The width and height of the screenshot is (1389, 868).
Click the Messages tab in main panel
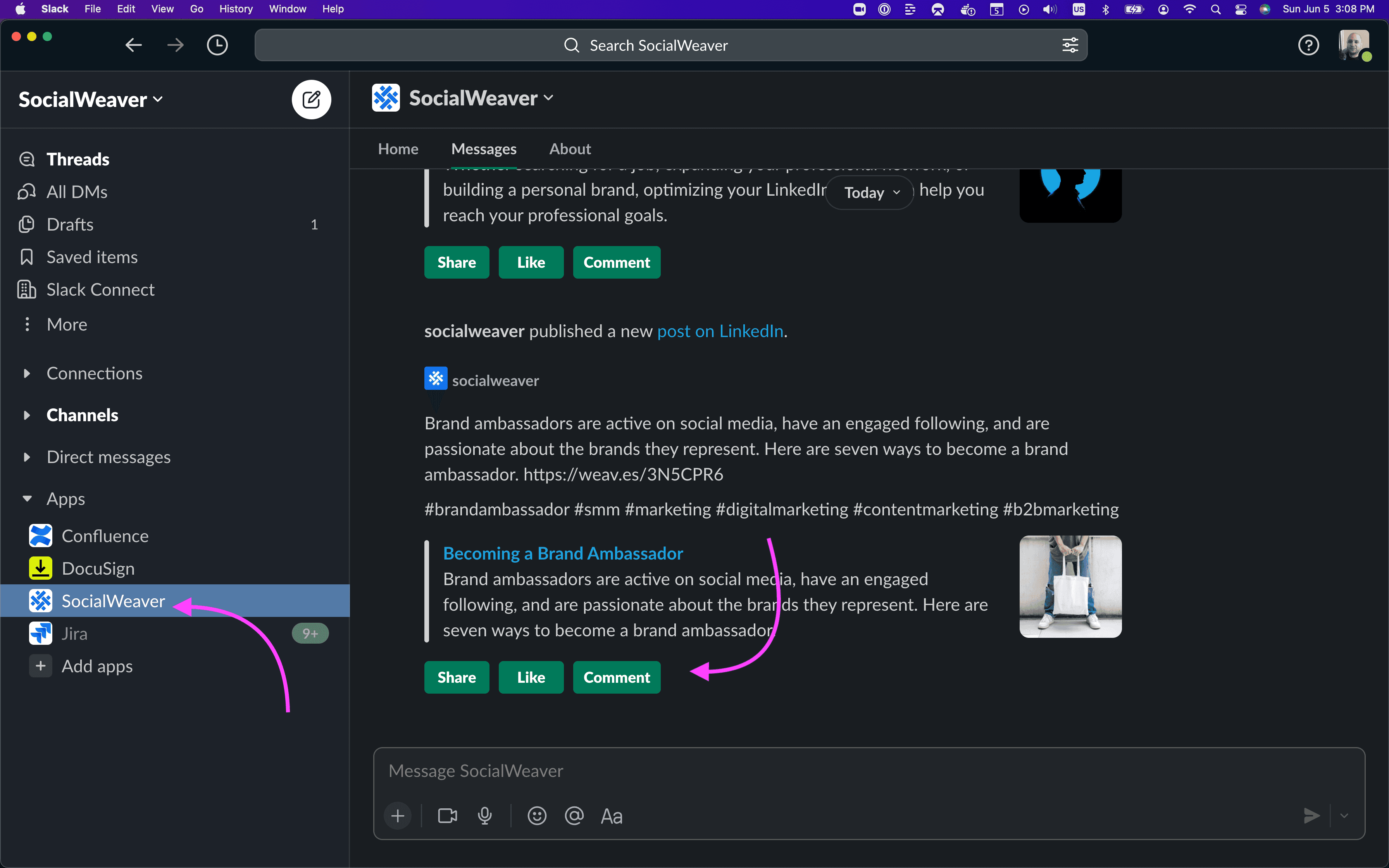(x=484, y=148)
